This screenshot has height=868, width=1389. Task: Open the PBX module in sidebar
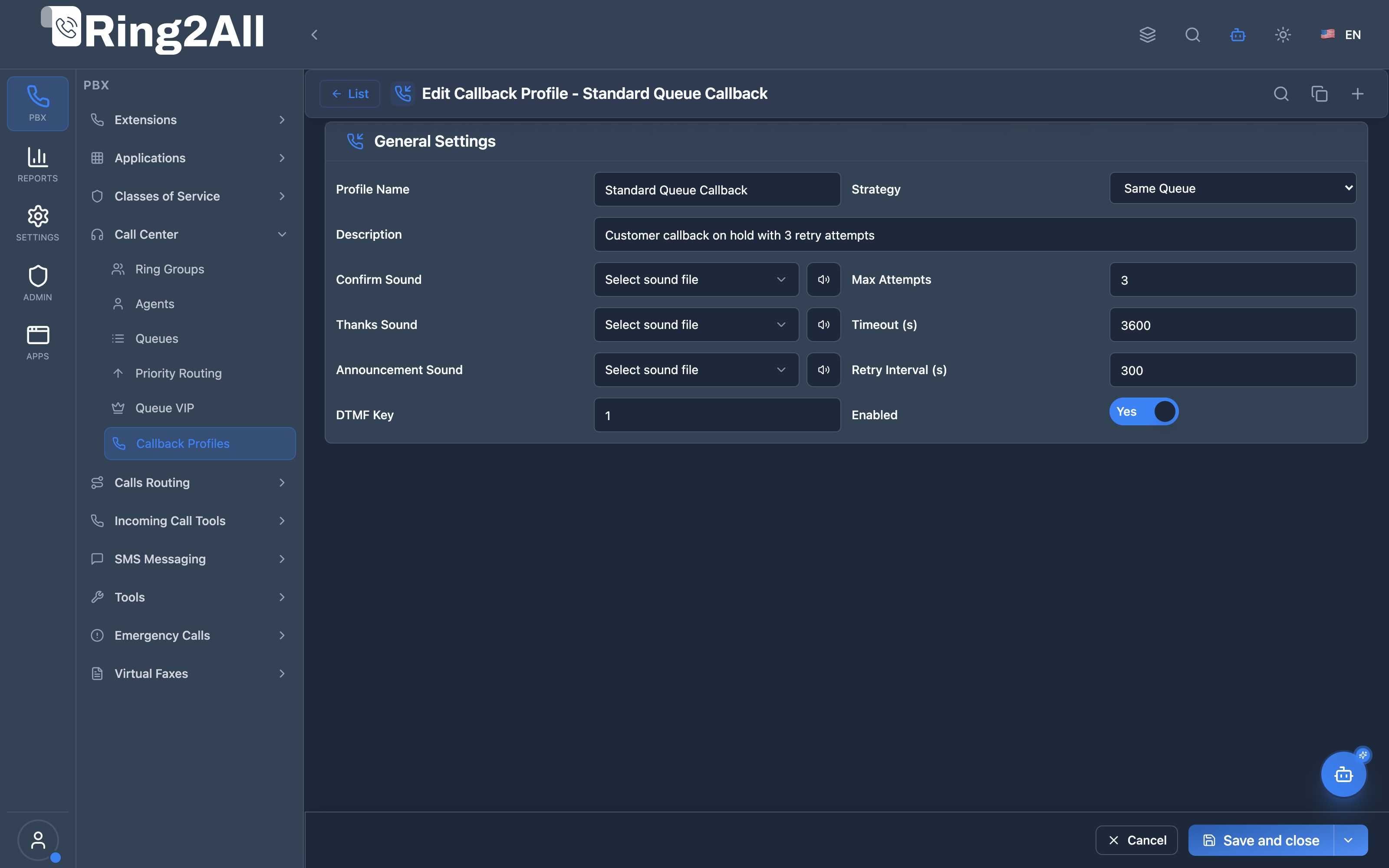point(37,103)
